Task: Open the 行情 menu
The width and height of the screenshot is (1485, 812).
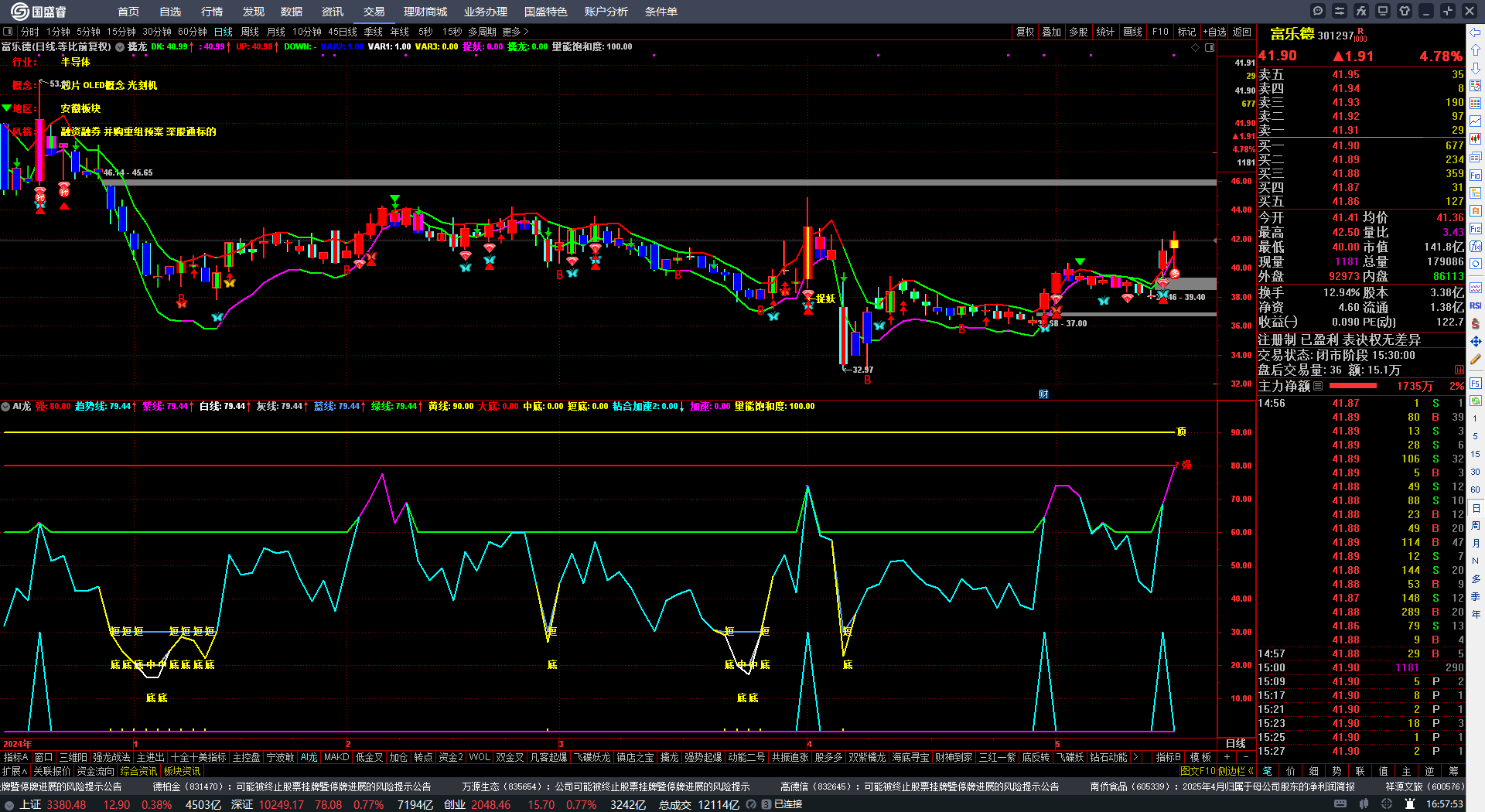Action: (212, 12)
